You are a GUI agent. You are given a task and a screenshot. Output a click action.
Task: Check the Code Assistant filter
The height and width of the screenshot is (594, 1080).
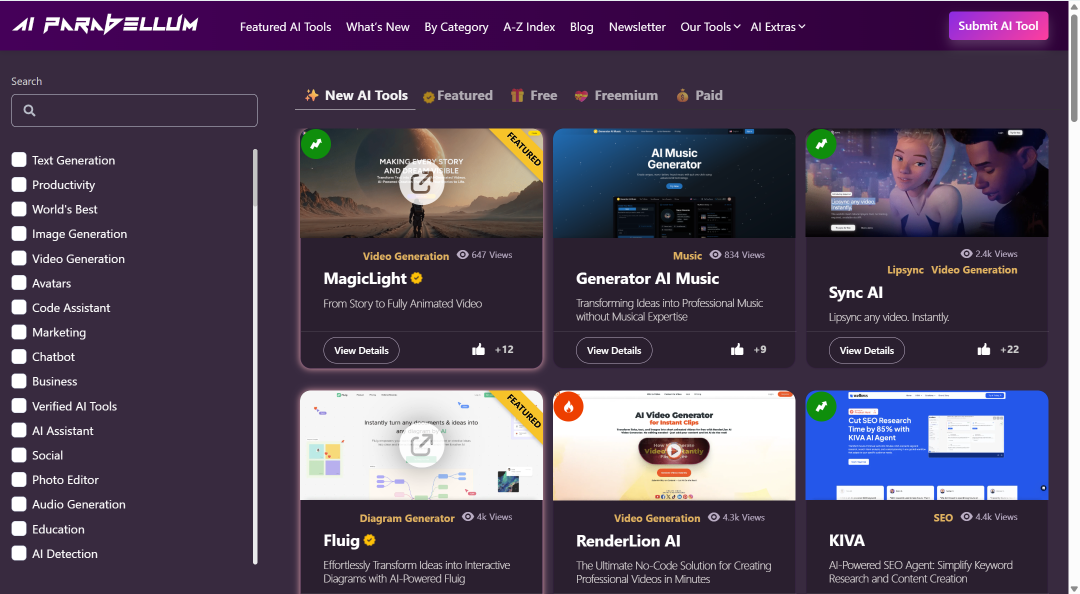(19, 307)
